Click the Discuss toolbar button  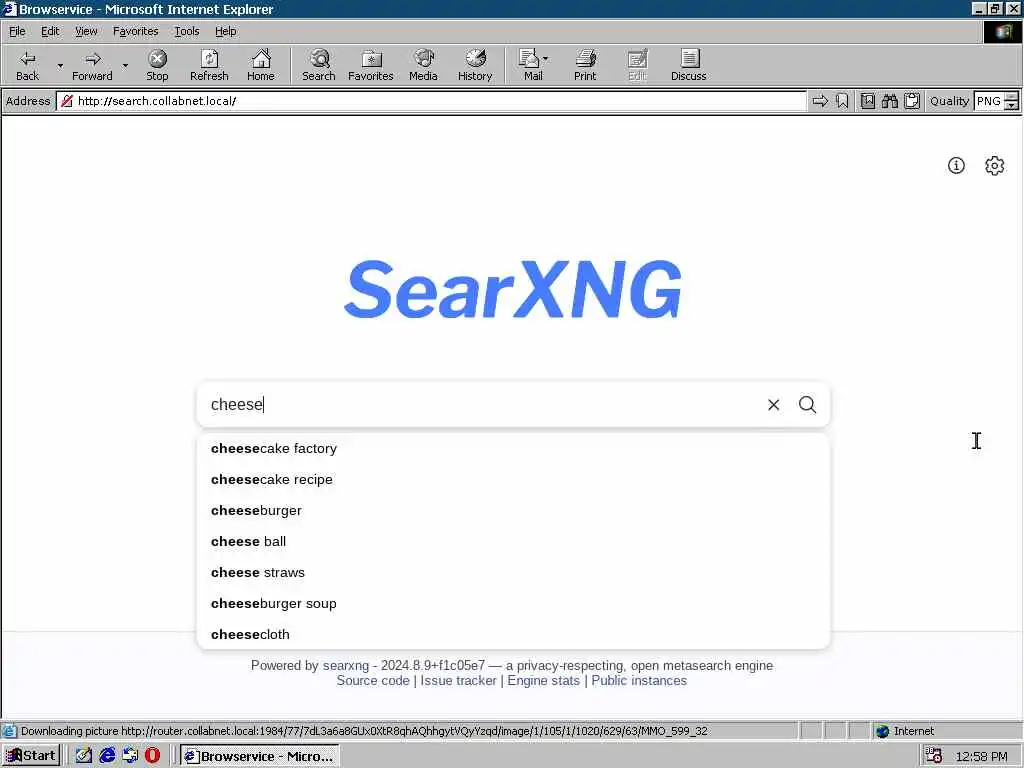688,65
